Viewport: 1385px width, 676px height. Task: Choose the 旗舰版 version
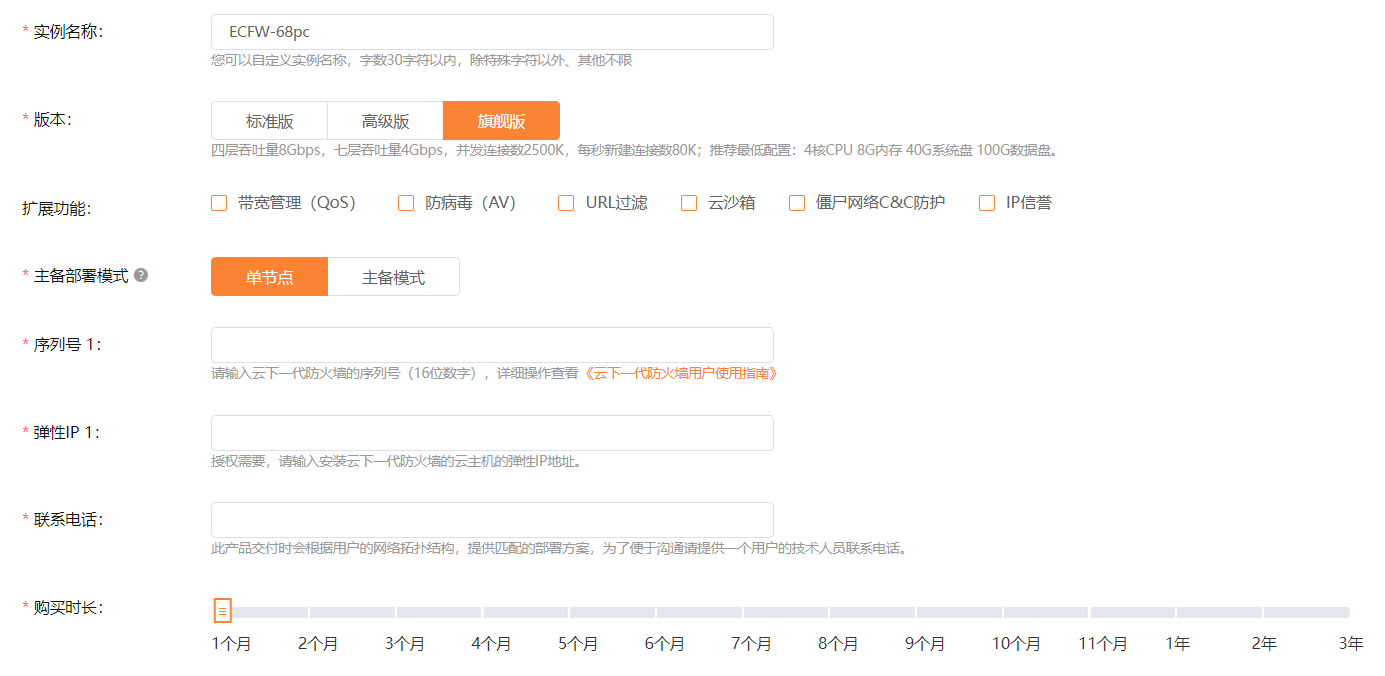501,121
